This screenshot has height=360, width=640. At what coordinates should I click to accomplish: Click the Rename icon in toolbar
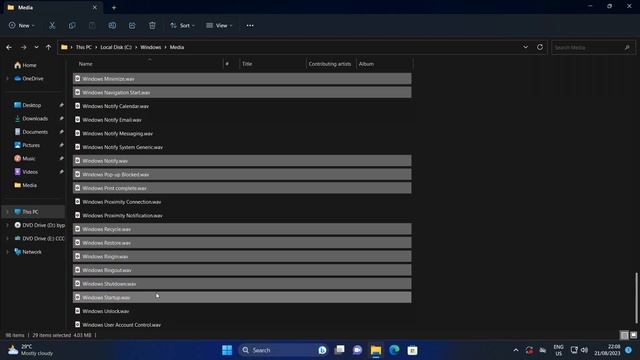[x=112, y=25]
